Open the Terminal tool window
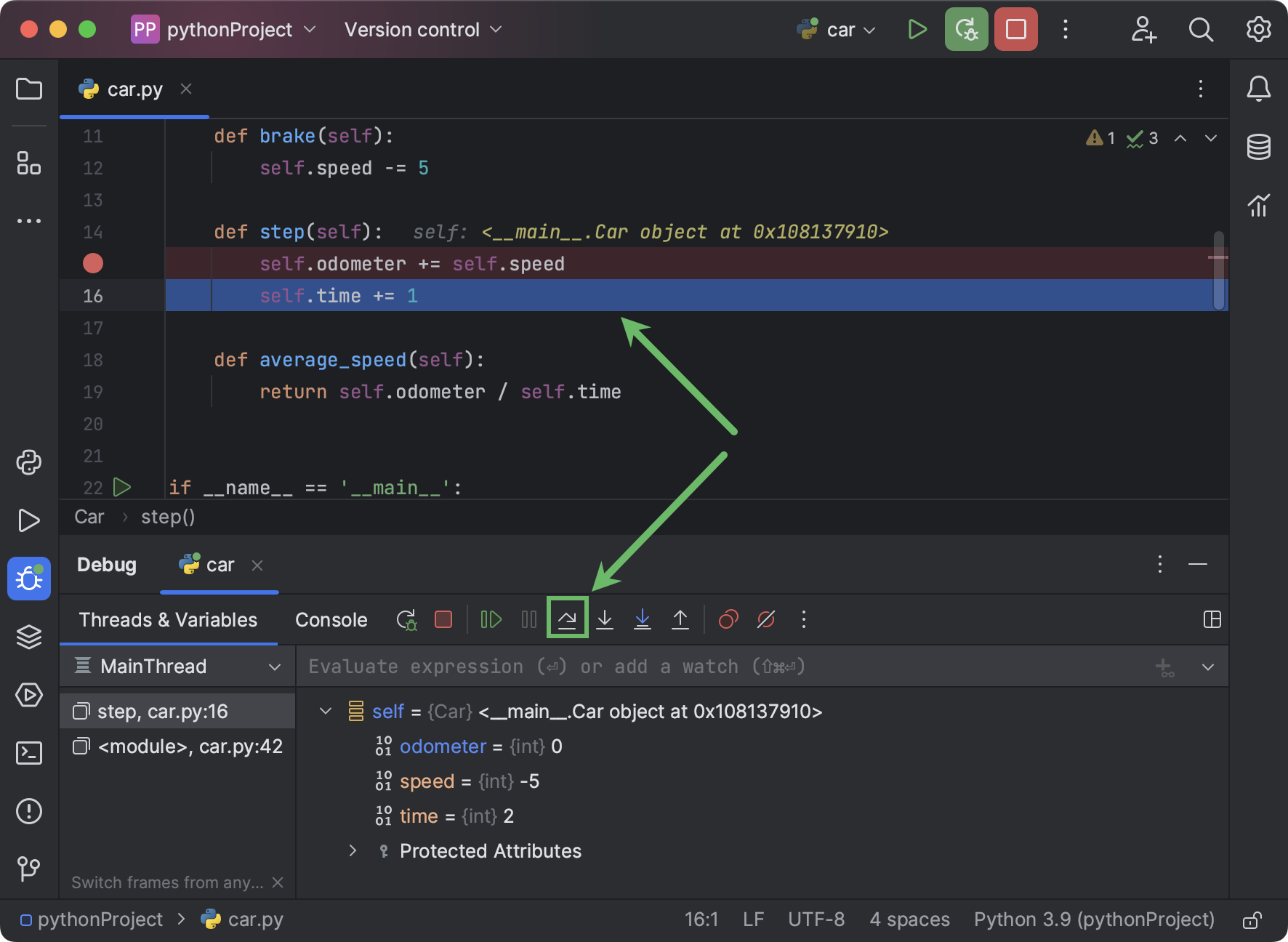This screenshot has width=1288, height=942. [29, 754]
